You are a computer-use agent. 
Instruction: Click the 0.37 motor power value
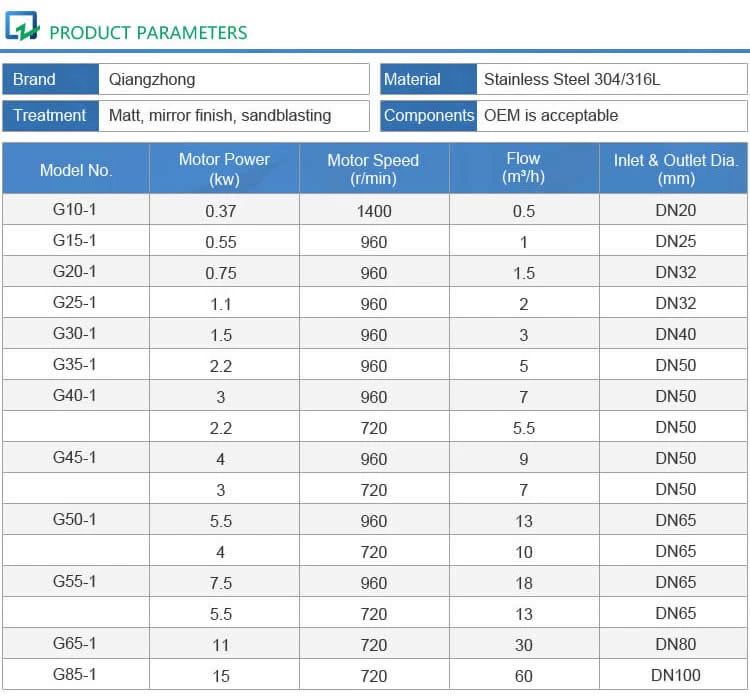pyautogui.click(x=221, y=211)
